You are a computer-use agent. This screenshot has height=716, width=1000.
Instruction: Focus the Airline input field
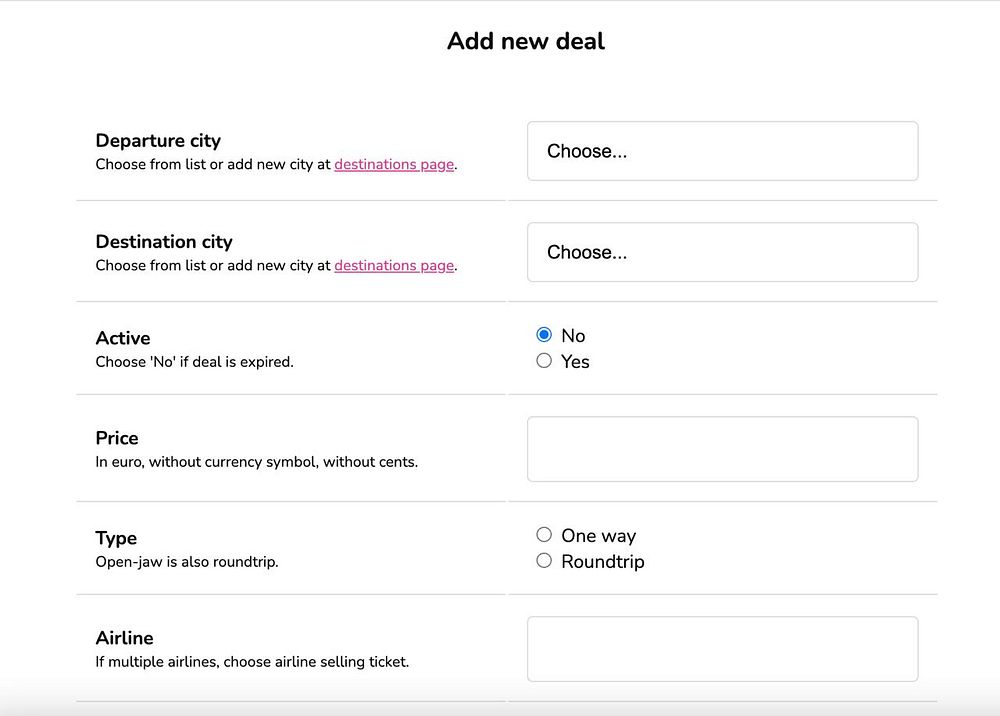(722, 649)
